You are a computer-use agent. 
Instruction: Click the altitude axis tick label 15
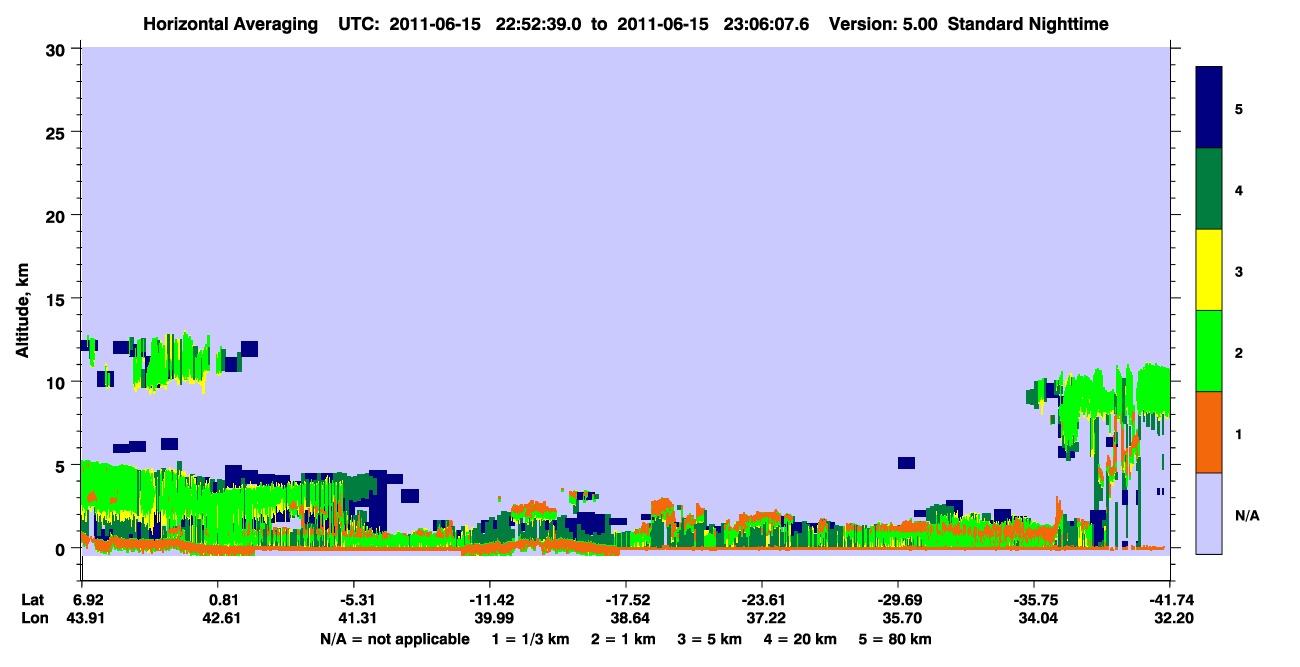click(x=58, y=298)
